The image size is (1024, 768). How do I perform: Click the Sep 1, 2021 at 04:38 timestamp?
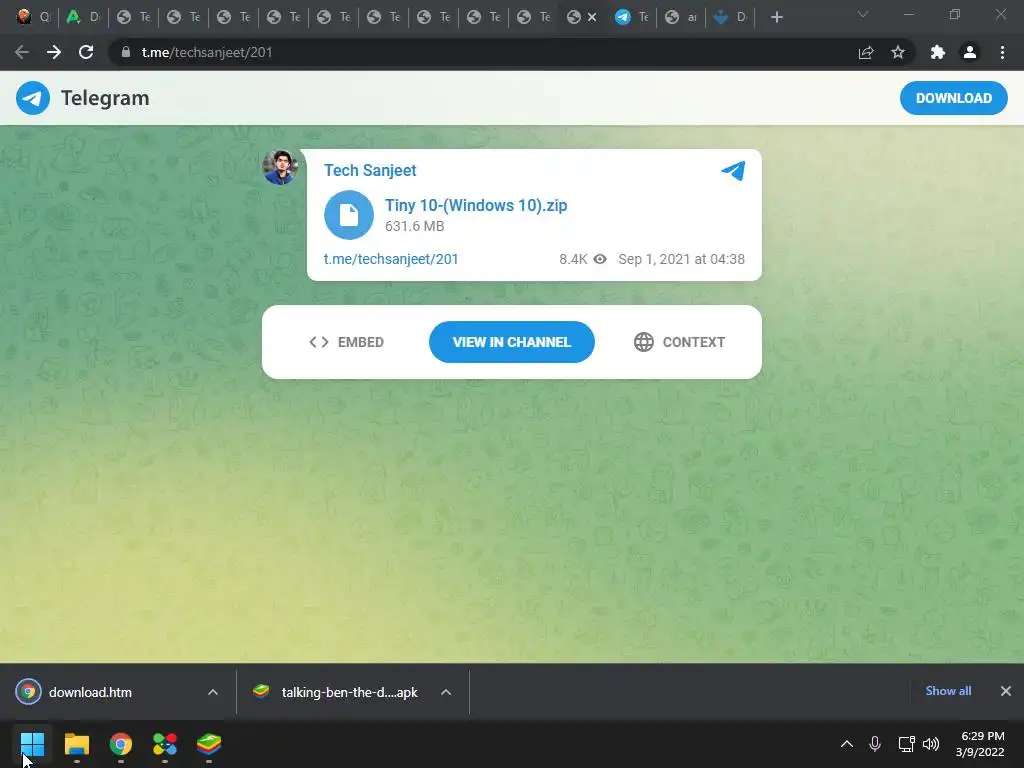(681, 259)
